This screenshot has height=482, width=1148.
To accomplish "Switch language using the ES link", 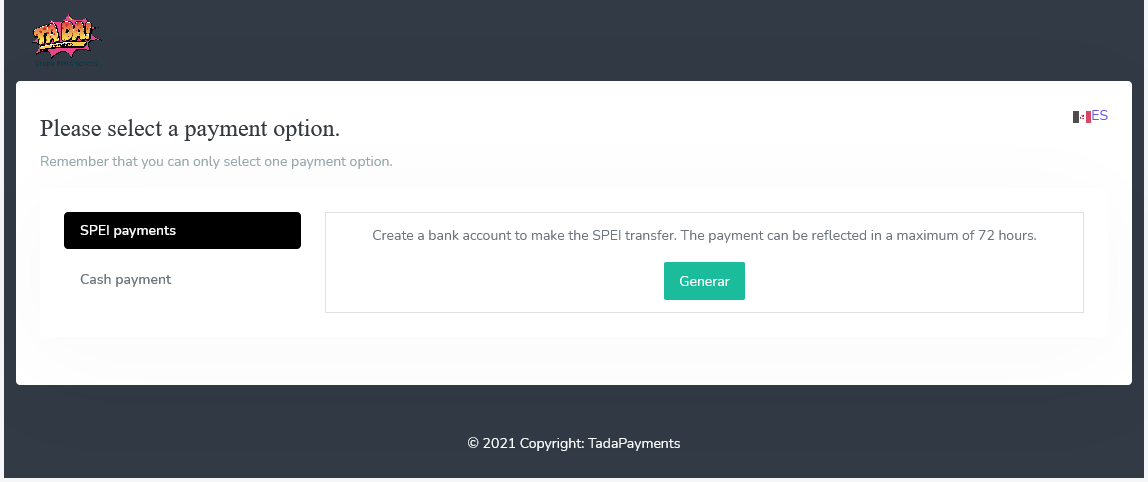I will (x=1100, y=116).
